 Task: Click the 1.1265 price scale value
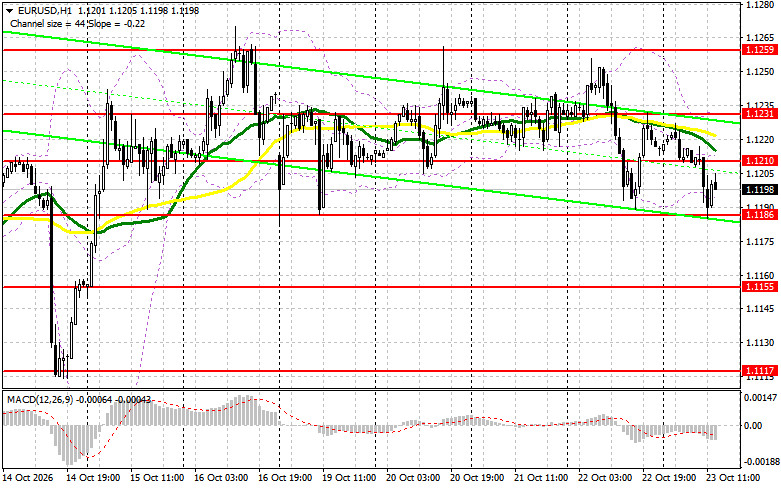pos(759,38)
